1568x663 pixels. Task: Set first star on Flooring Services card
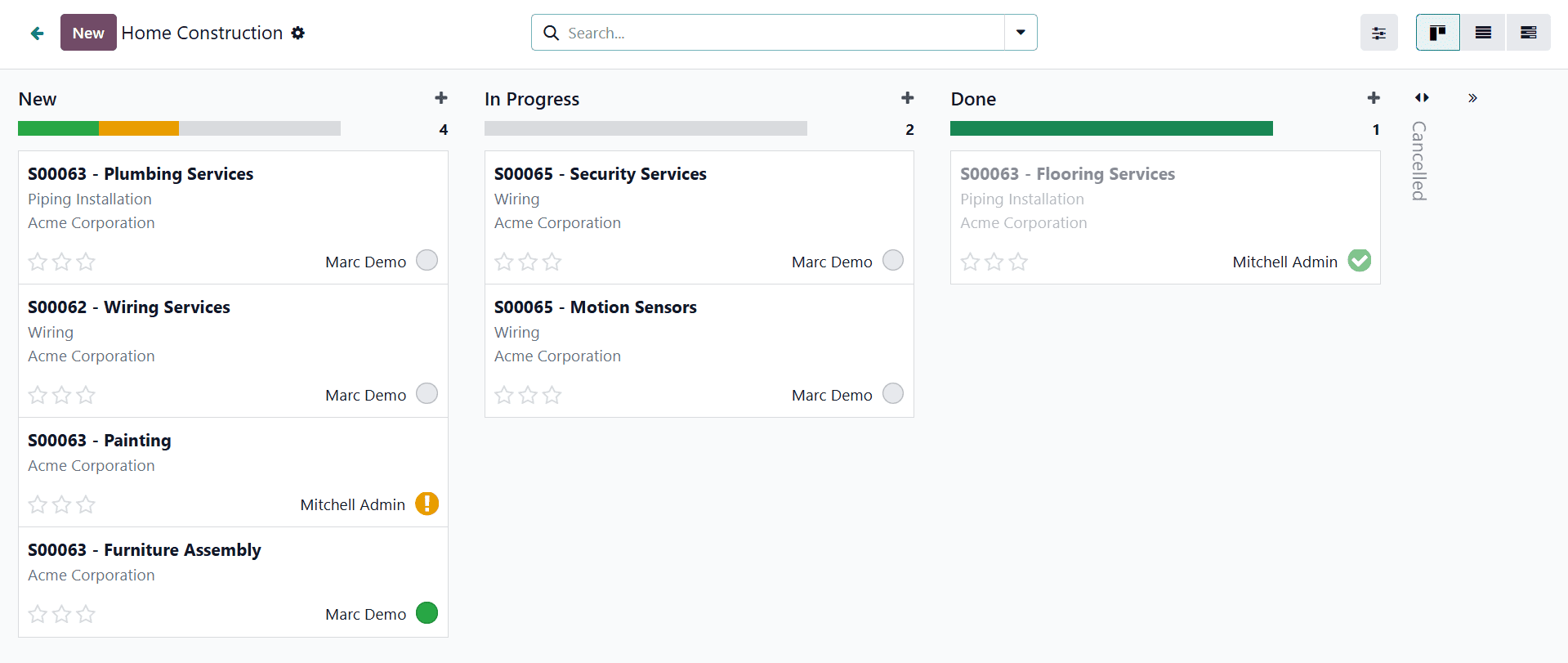pos(970,262)
